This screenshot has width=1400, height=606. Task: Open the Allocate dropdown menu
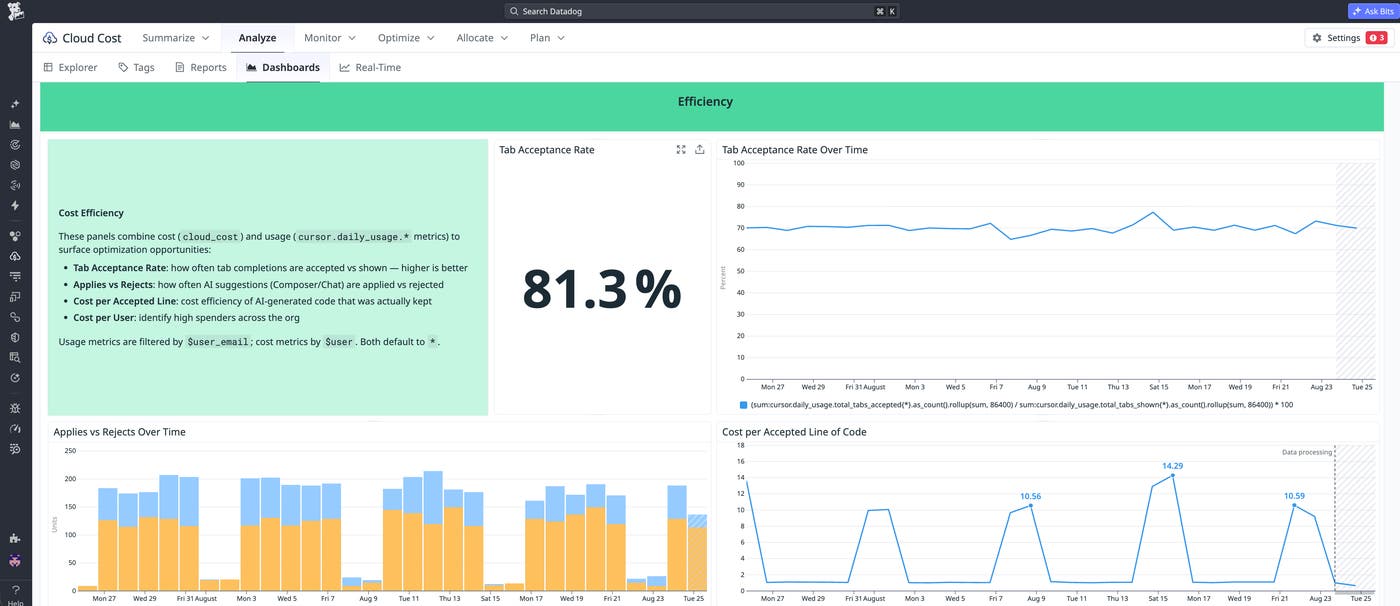click(x=483, y=38)
